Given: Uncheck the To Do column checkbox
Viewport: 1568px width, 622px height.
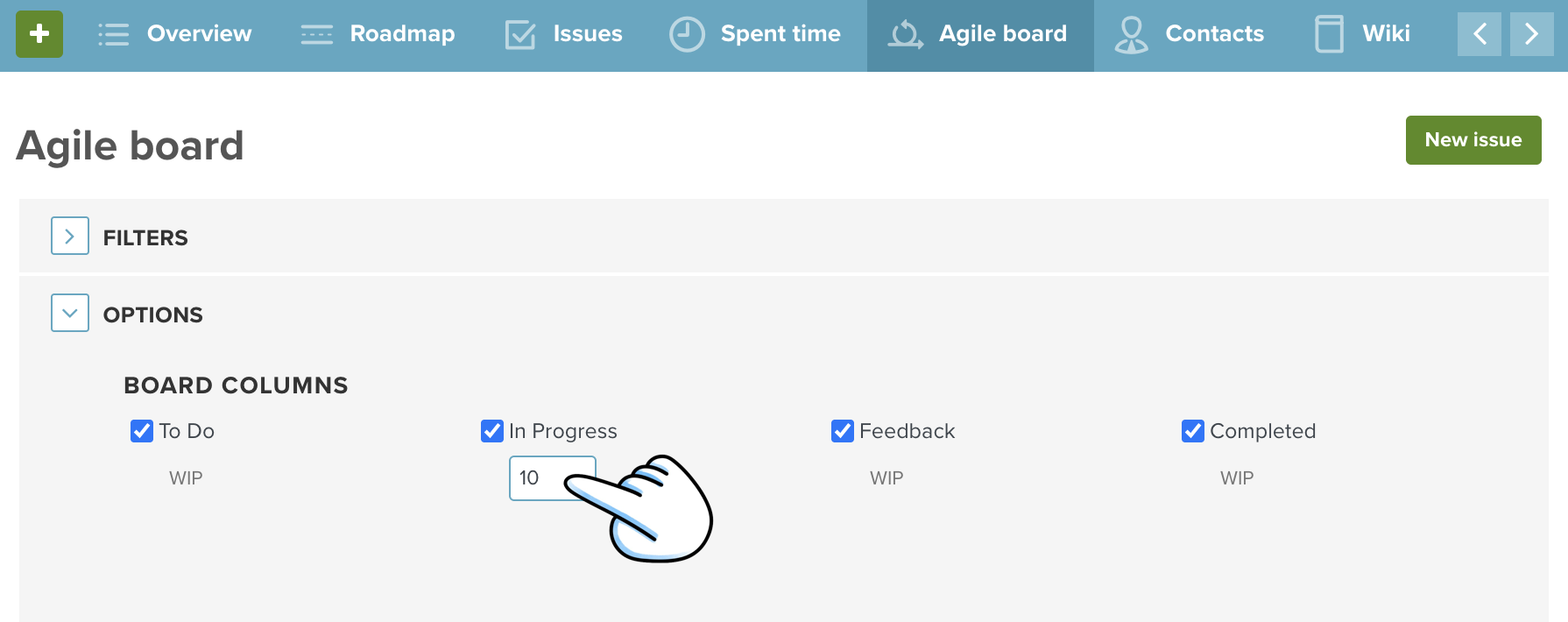Looking at the screenshot, I should pos(142,431).
